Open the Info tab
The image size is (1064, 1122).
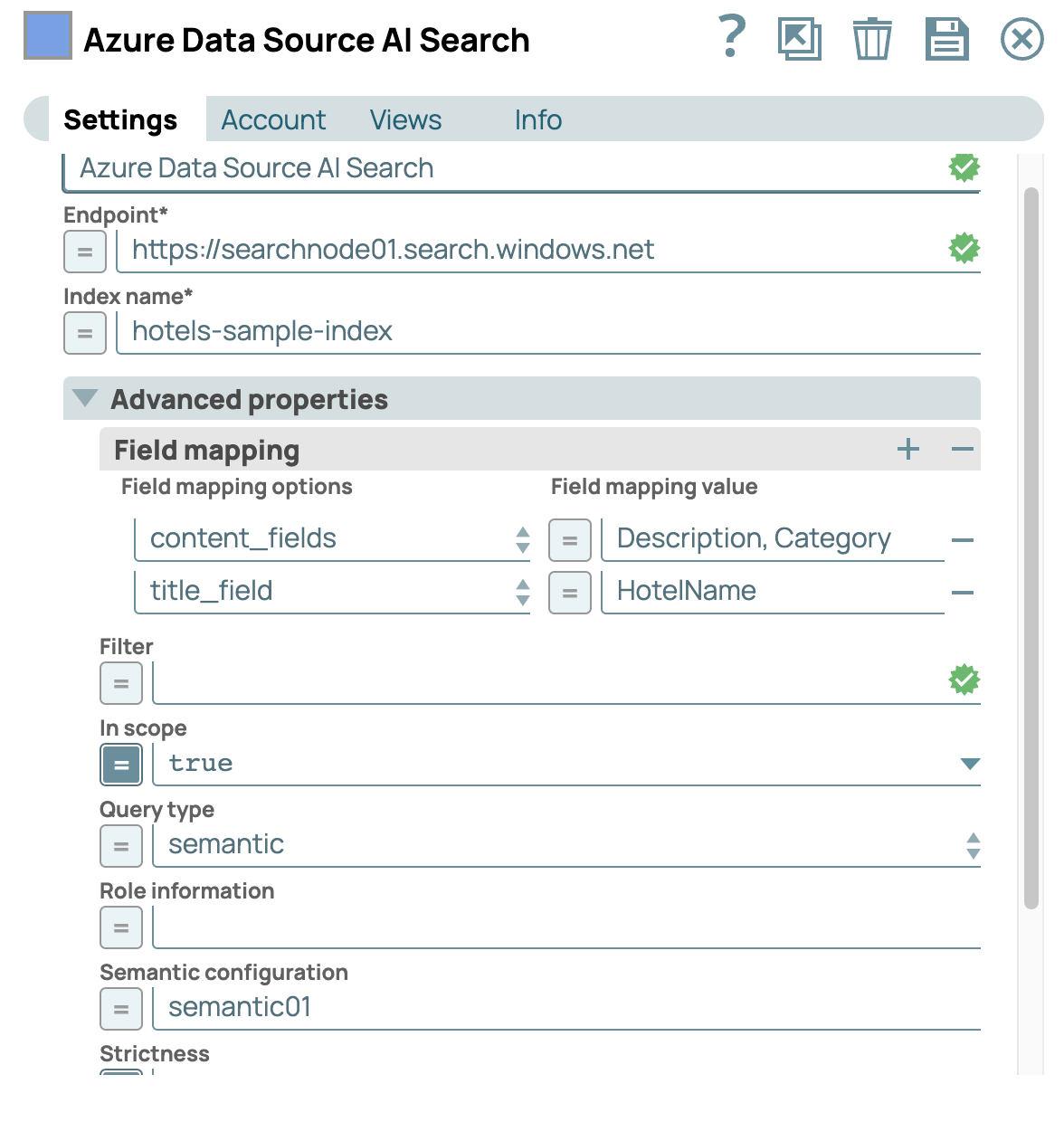[x=537, y=119]
